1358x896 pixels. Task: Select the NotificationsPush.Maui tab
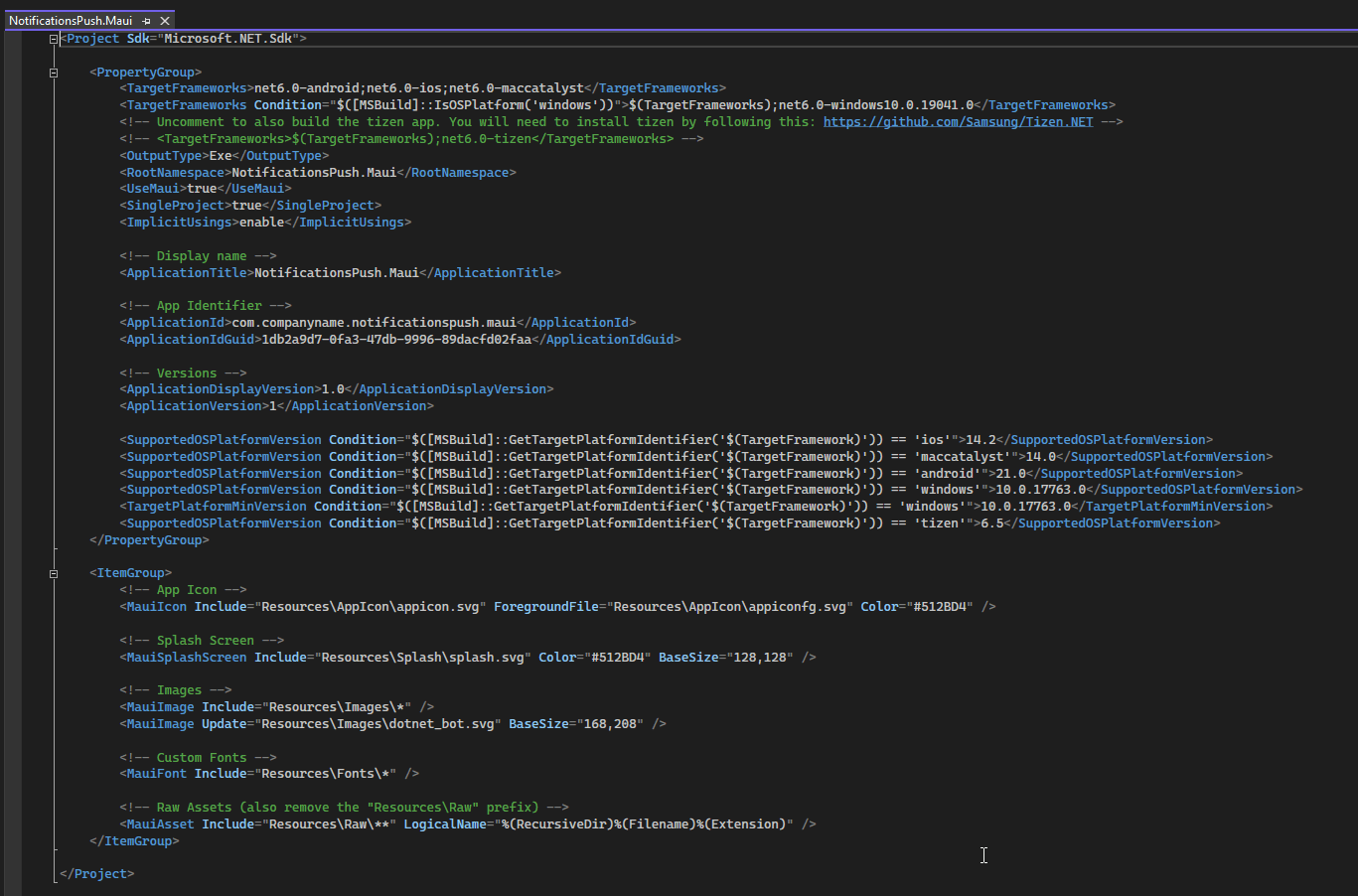[70, 19]
